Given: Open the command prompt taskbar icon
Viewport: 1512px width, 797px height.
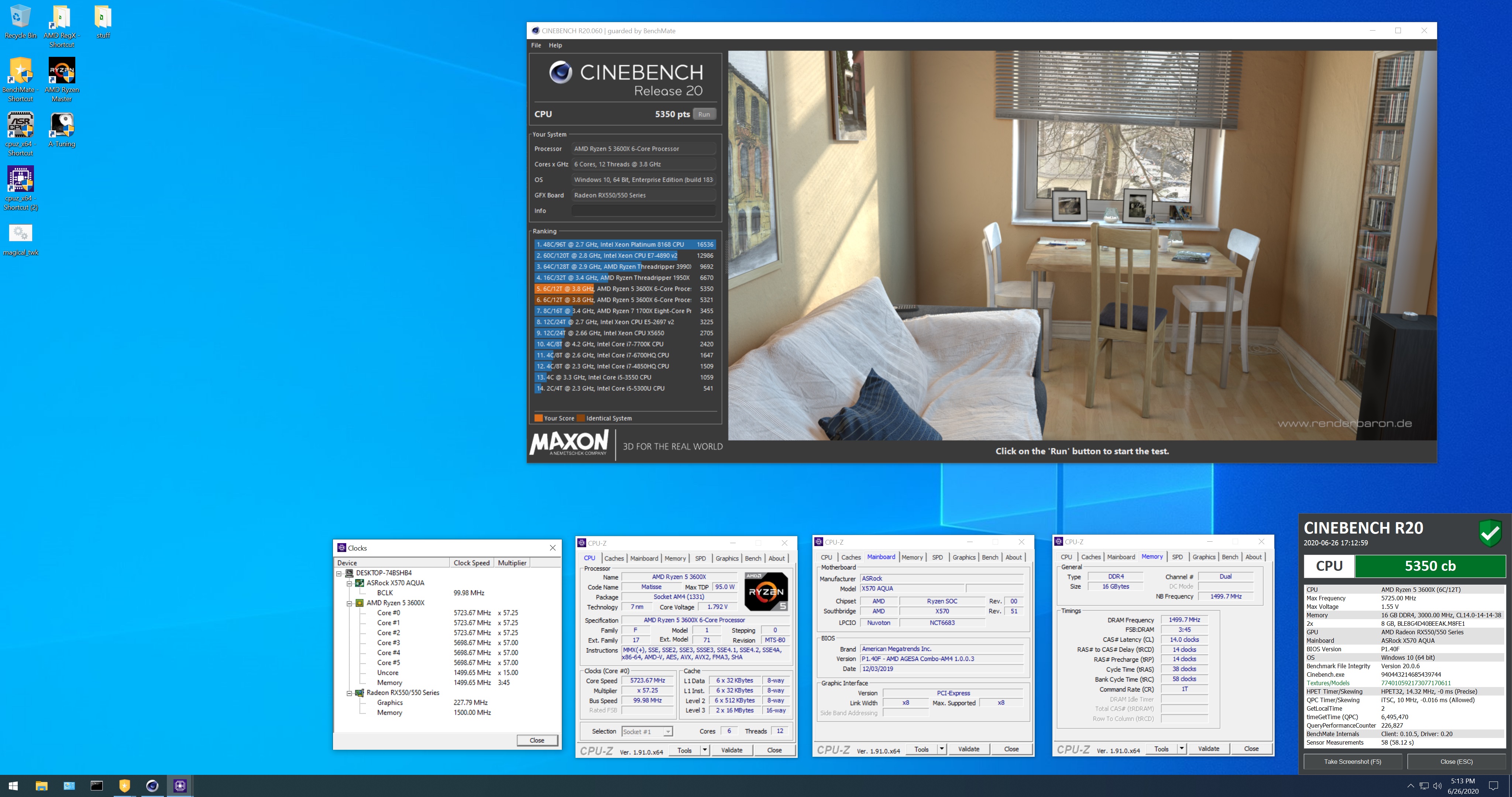Looking at the screenshot, I should tap(96, 785).
